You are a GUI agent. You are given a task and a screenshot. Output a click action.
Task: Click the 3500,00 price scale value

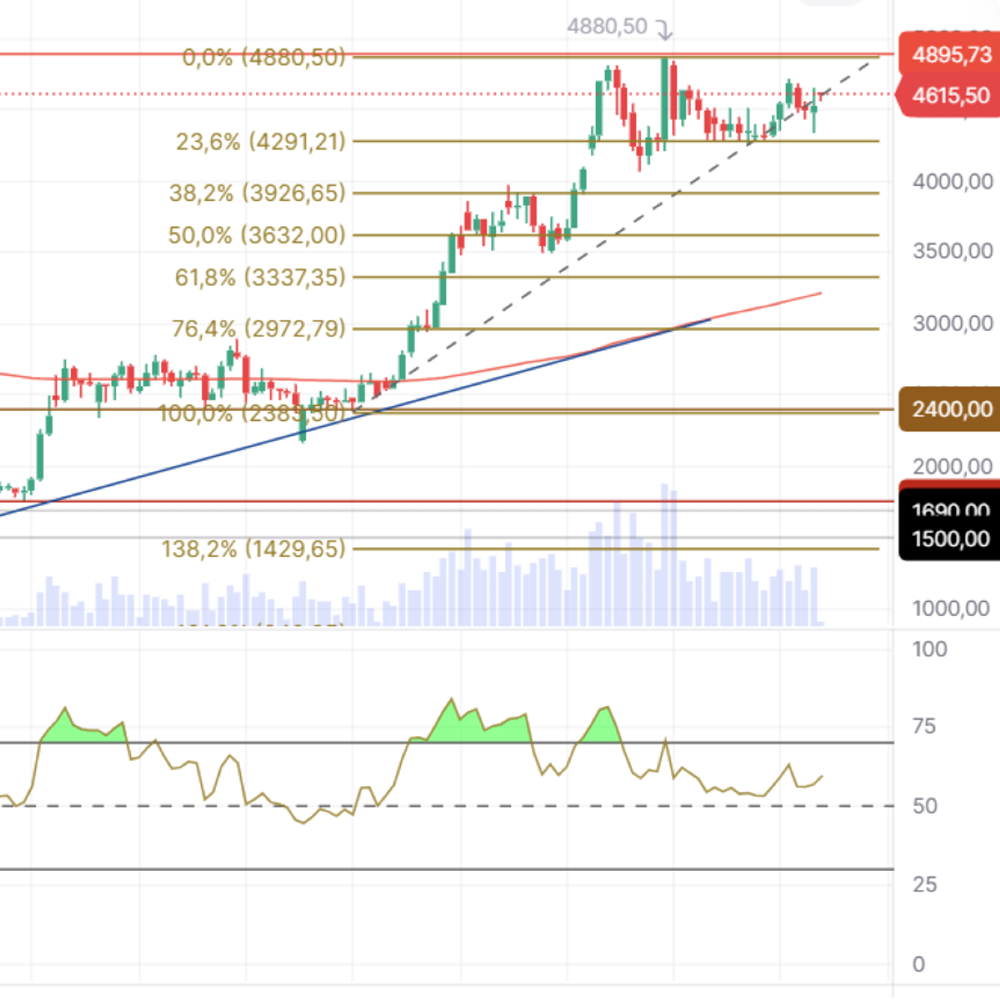(952, 251)
